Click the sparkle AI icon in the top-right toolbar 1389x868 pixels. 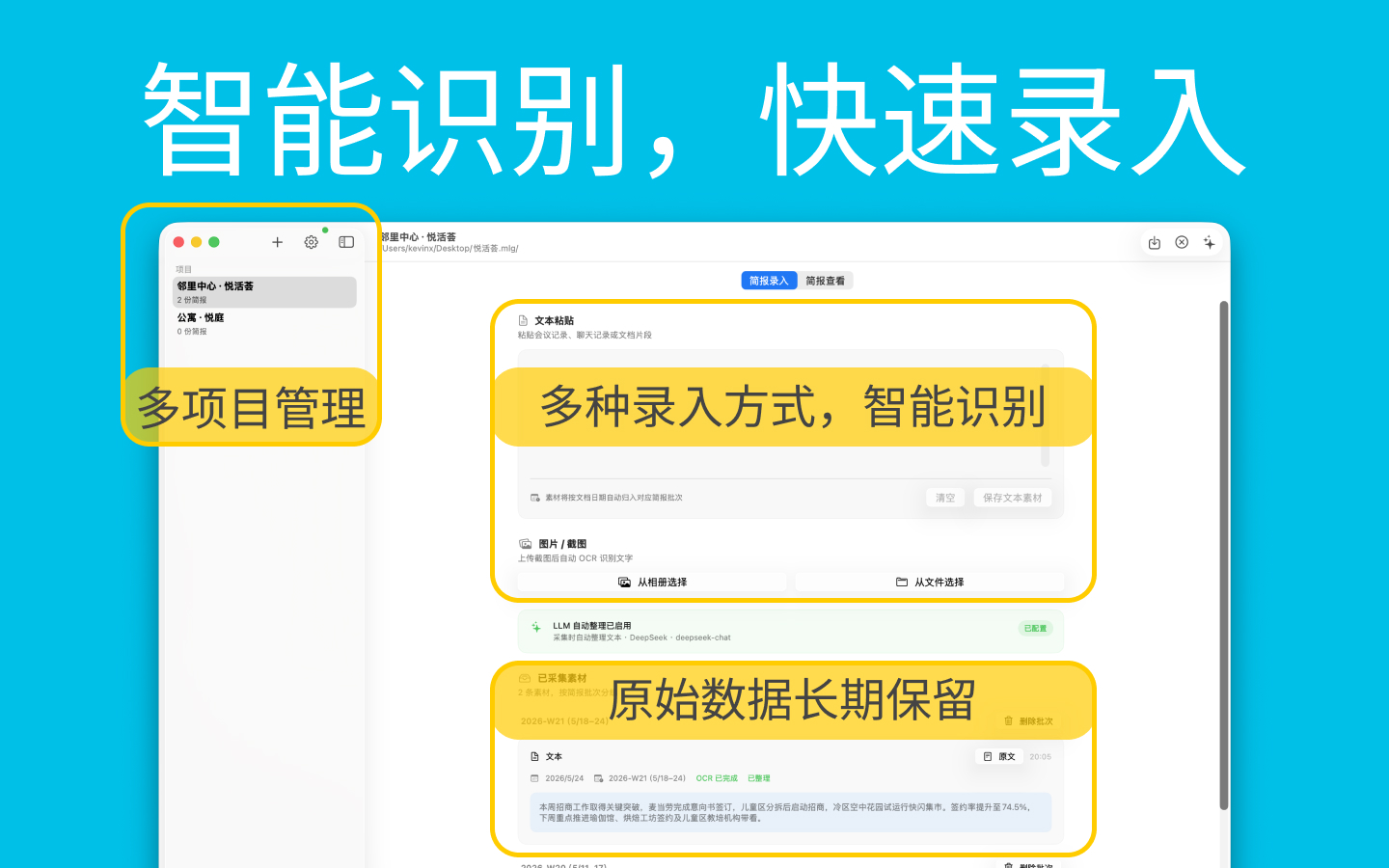pyautogui.click(x=1209, y=243)
